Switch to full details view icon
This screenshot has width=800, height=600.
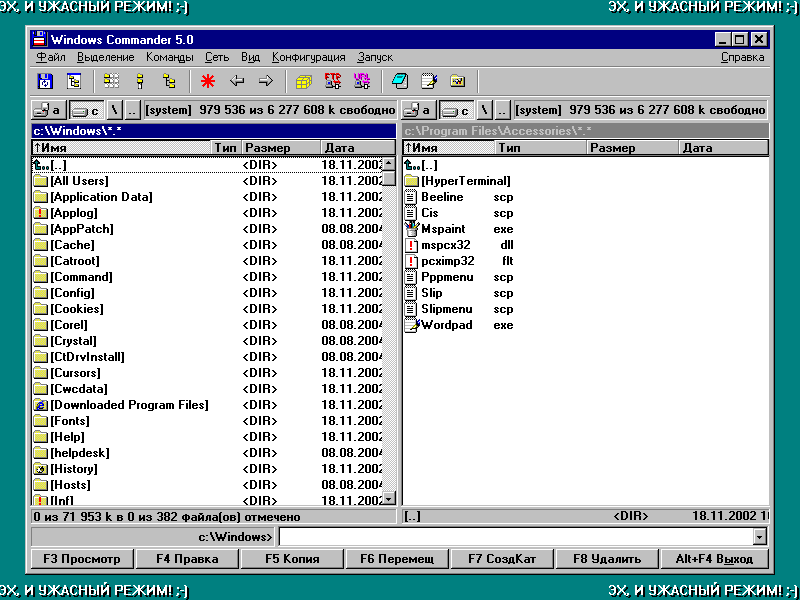click(x=140, y=81)
